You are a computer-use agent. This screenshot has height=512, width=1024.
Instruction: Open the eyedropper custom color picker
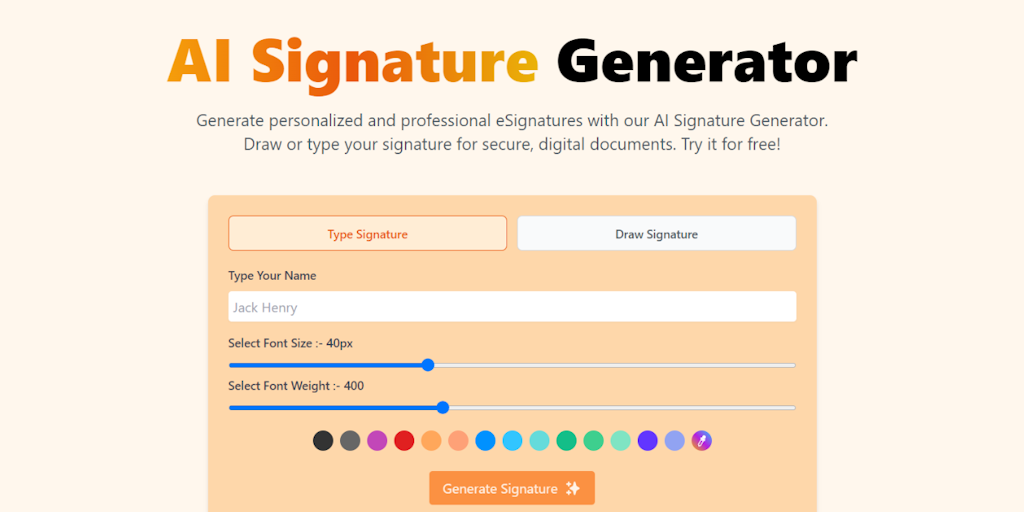tap(702, 440)
